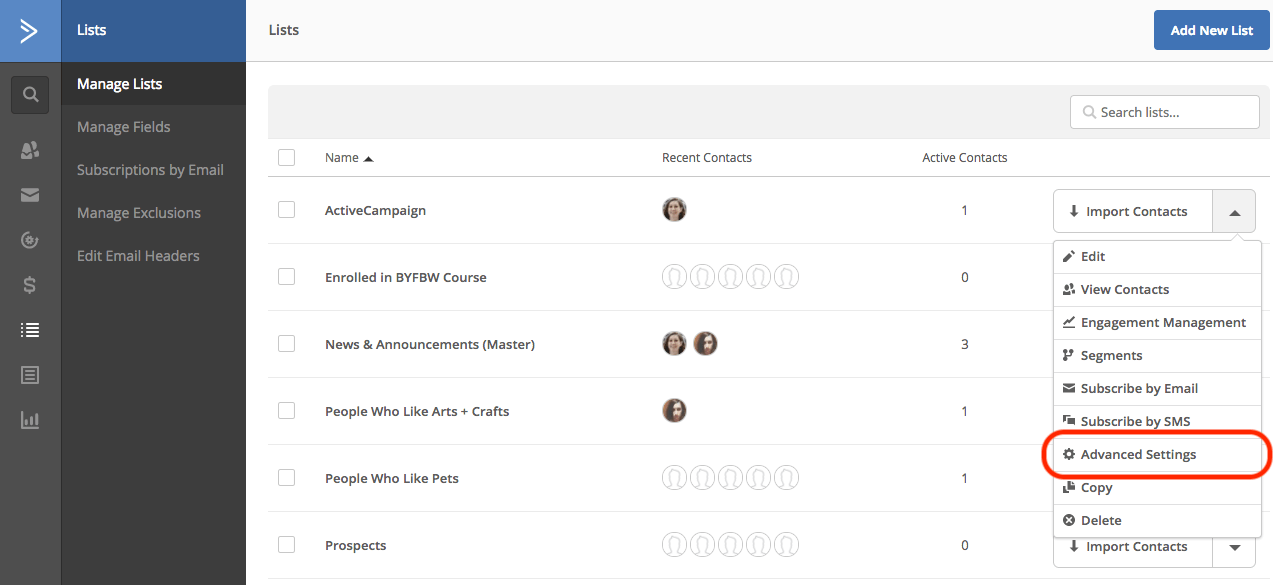1273x585 pixels.
Task: Tick the checkbox for the Prospects list
Action: tap(287, 545)
